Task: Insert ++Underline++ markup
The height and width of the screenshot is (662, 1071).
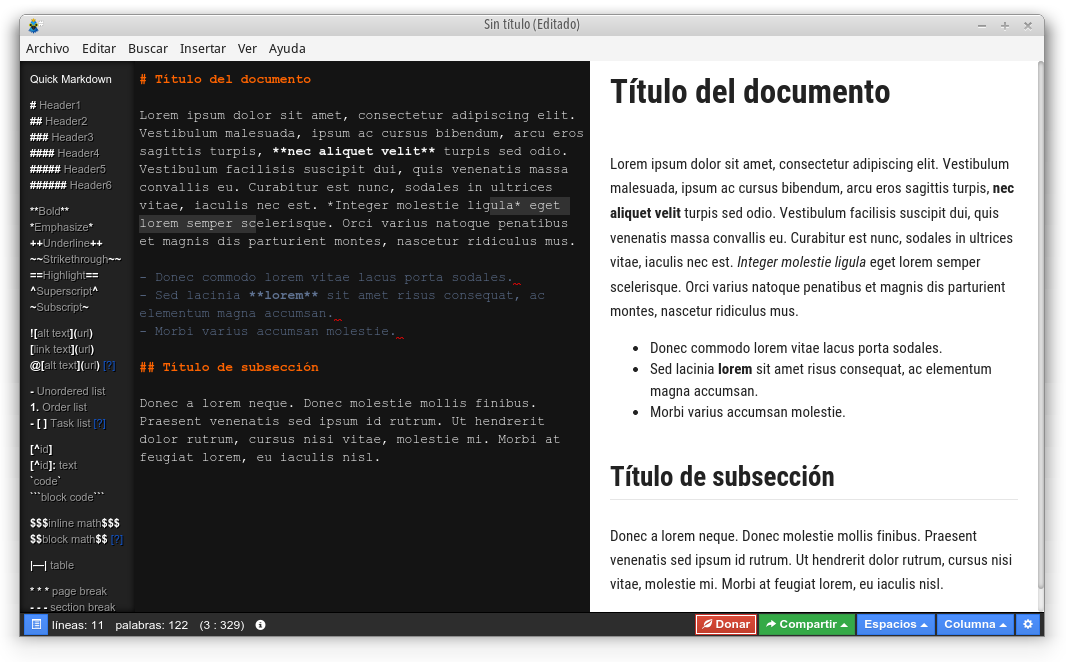Action: (66, 243)
